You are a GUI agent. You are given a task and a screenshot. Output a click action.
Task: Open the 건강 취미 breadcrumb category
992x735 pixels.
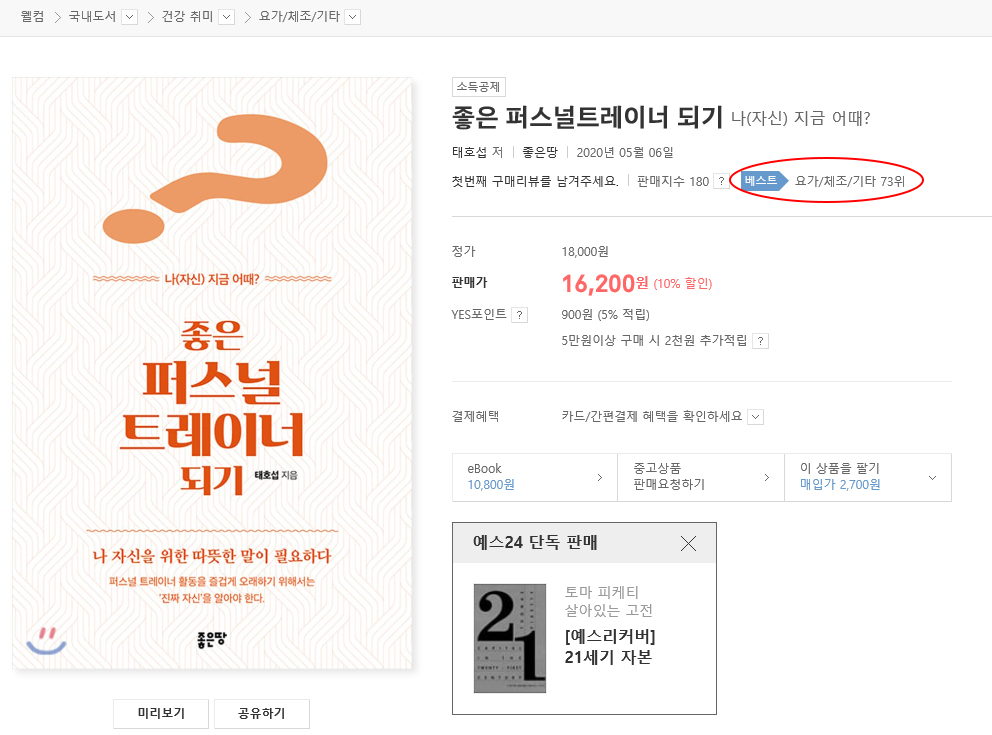click(187, 16)
